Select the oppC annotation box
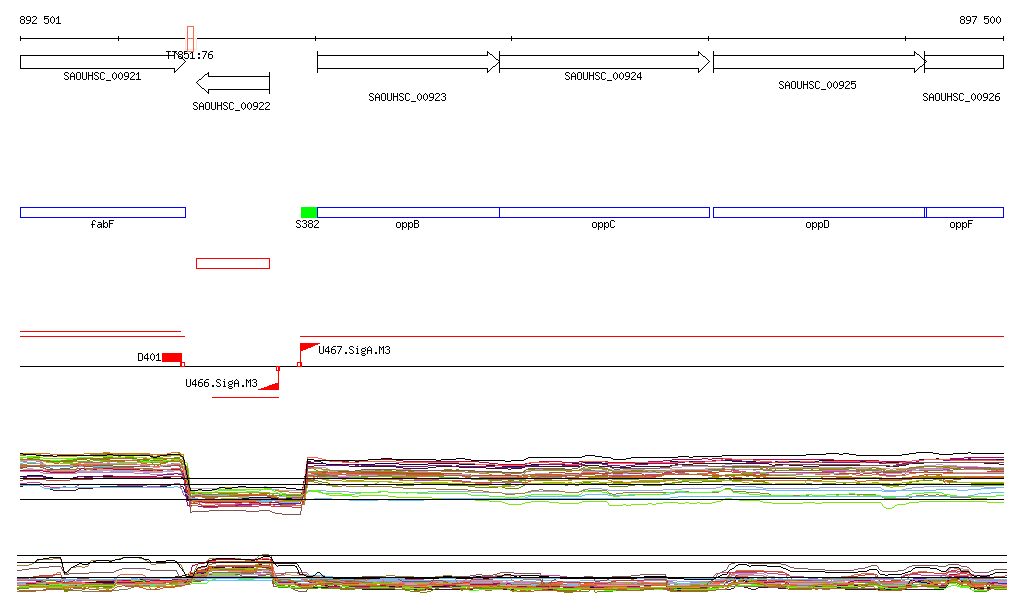The image size is (1024, 611). pyautogui.click(x=604, y=212)
